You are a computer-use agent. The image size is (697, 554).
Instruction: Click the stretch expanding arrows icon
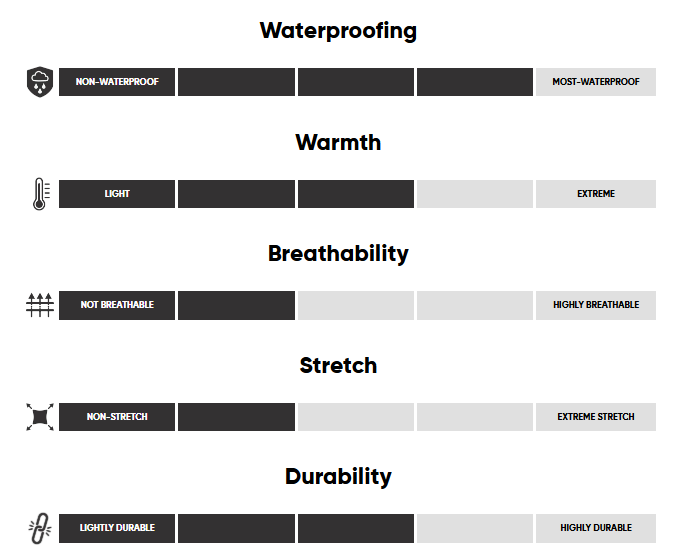click(40, 417)
